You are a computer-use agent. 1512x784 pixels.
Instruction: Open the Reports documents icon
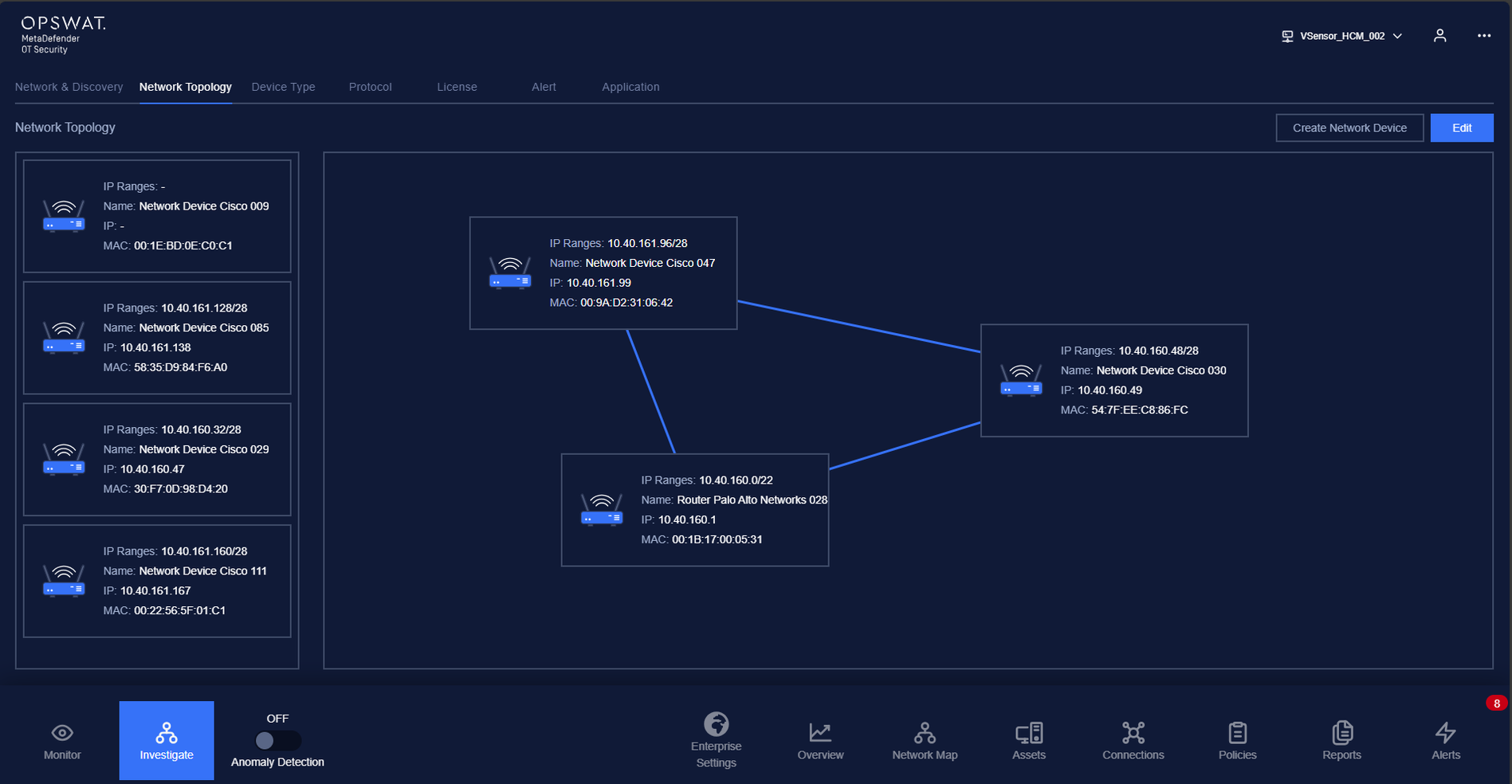pyautogui.click(x=1342, y=732)
